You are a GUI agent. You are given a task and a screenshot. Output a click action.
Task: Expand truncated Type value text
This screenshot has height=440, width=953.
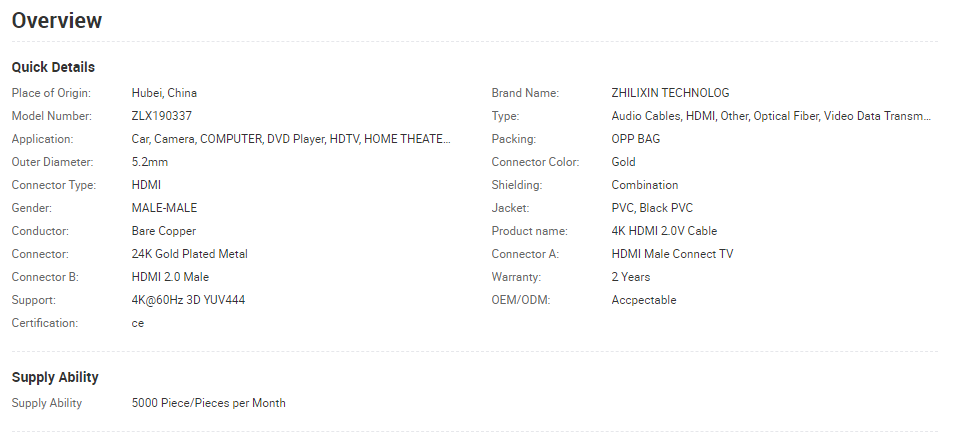pyautogui.click(x=771, y=116)
